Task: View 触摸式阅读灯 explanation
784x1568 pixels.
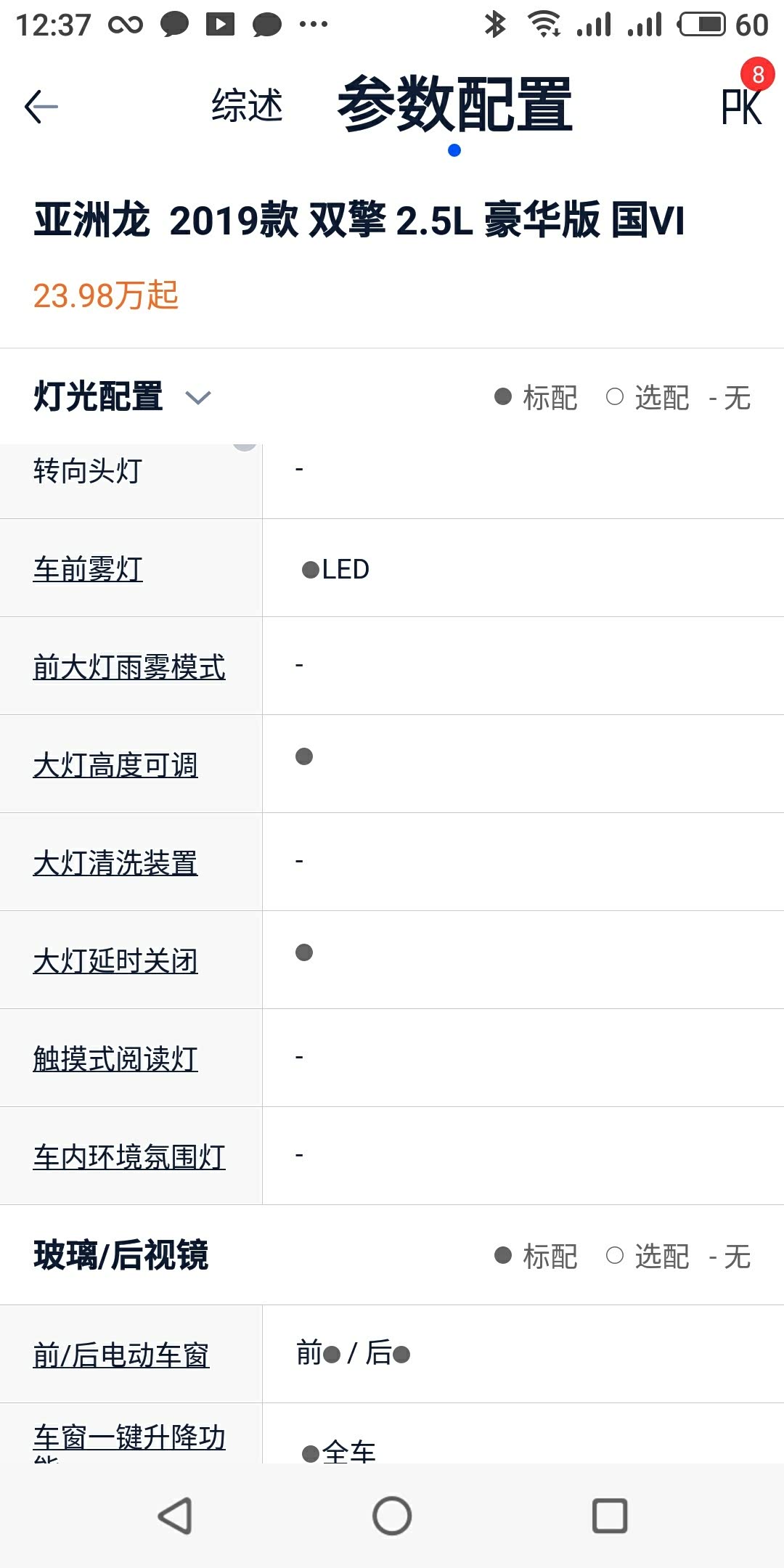Action: (115, 1058)
